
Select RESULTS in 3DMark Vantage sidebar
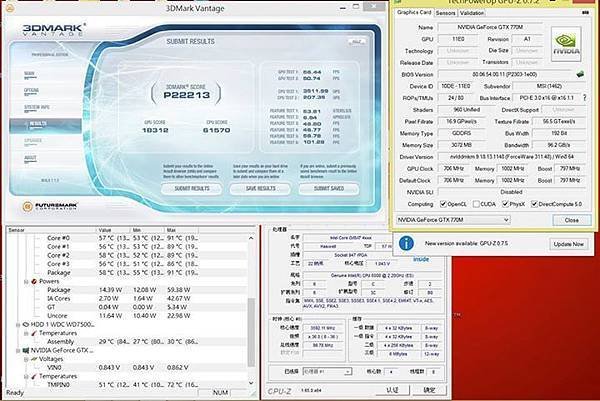[x=45, y=126]
